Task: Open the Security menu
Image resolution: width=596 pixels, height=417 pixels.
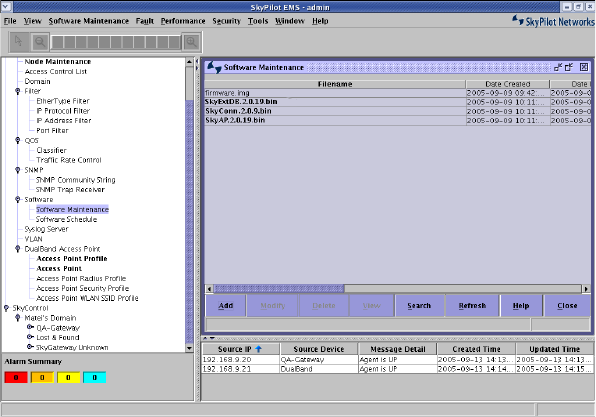Action: (x=227, y=21)
